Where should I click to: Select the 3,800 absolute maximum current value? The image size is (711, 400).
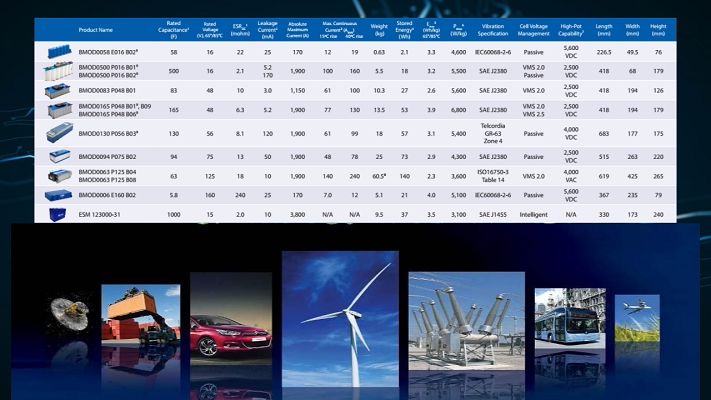(x=297, y=215)
